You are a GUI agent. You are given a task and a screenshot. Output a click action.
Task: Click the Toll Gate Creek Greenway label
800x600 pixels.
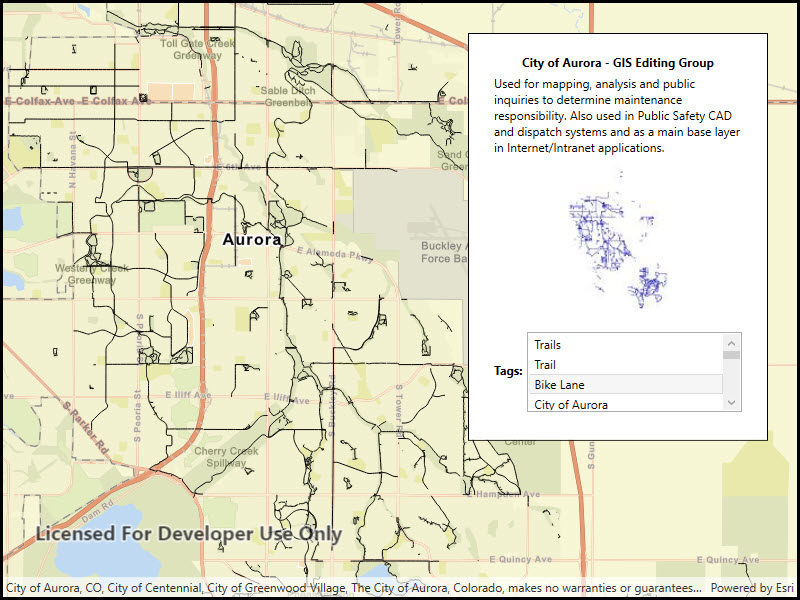tap(197, 49)
